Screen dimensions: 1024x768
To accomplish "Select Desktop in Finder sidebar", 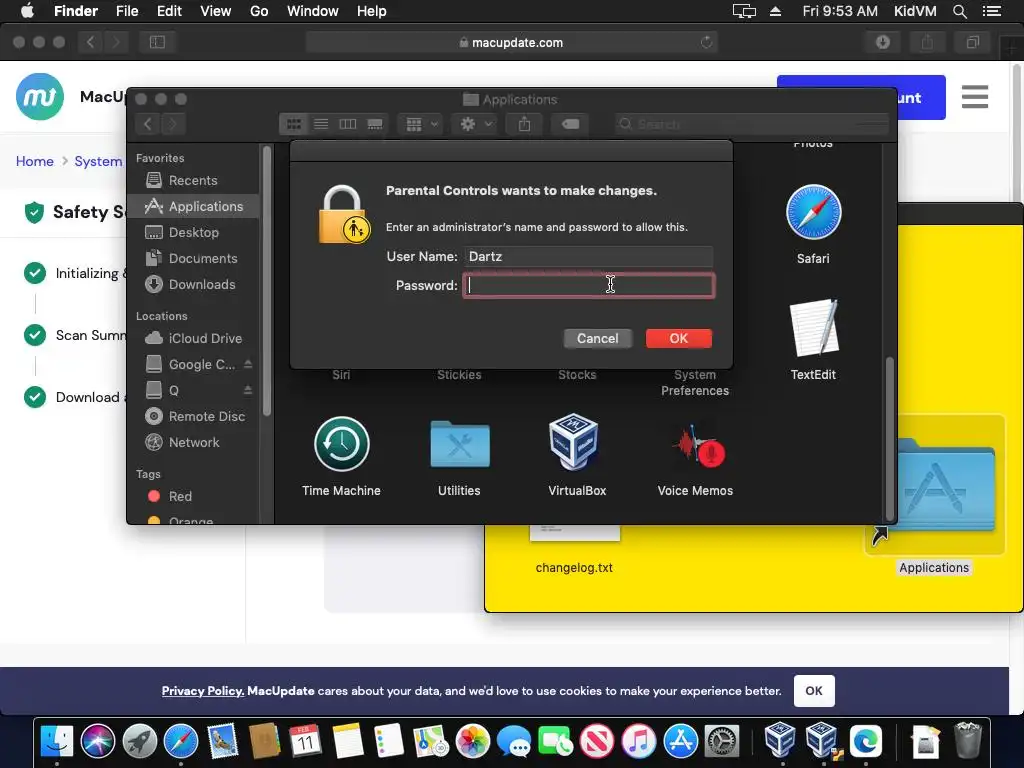I will 193,232.
